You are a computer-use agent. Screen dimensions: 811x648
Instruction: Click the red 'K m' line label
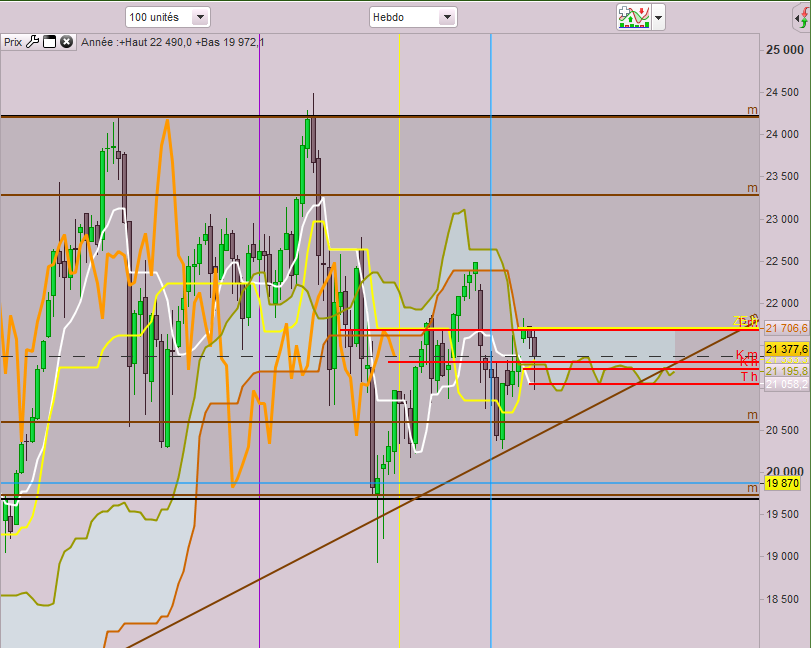tap(746, 355)
